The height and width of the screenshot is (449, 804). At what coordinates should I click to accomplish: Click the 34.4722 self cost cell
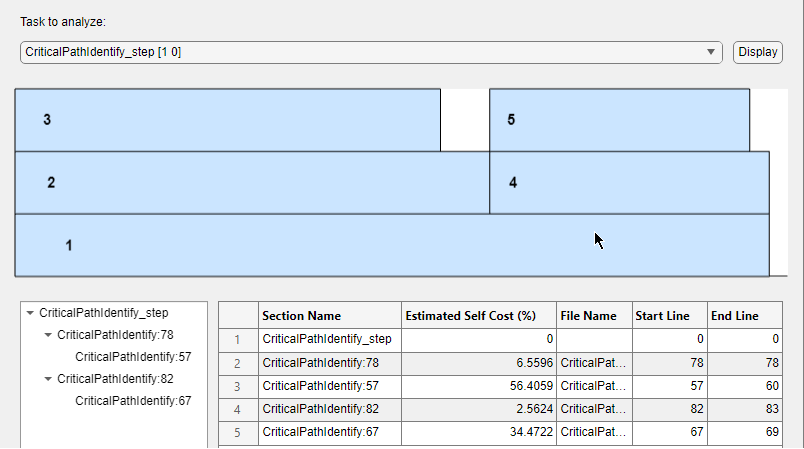(478, 432)
